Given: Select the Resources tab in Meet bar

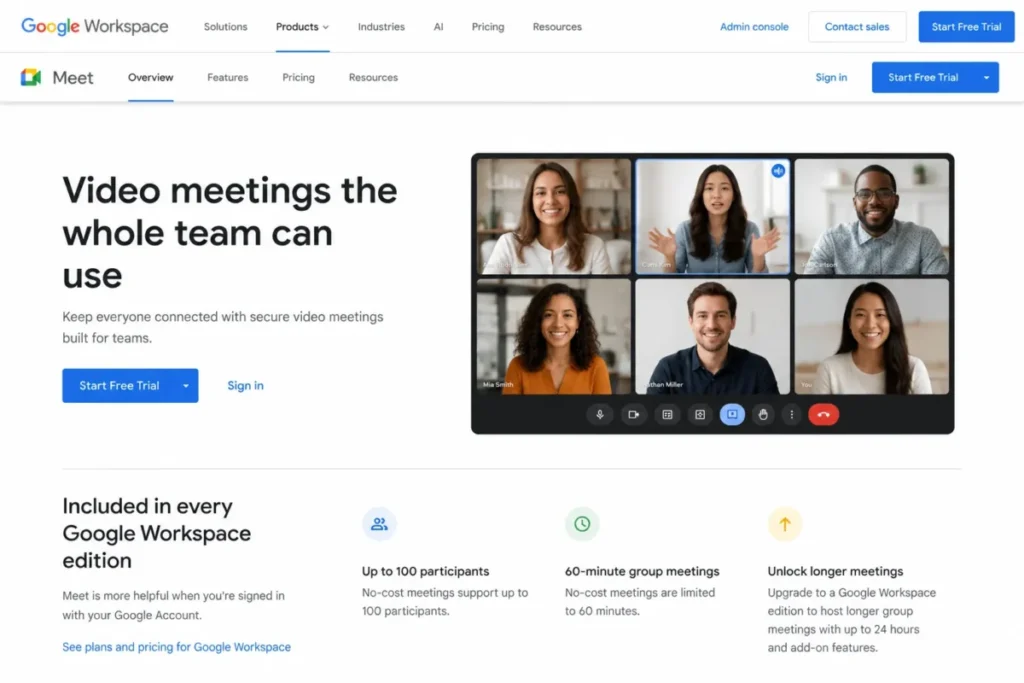Looking at the screenshot, I should pos(373,77).
